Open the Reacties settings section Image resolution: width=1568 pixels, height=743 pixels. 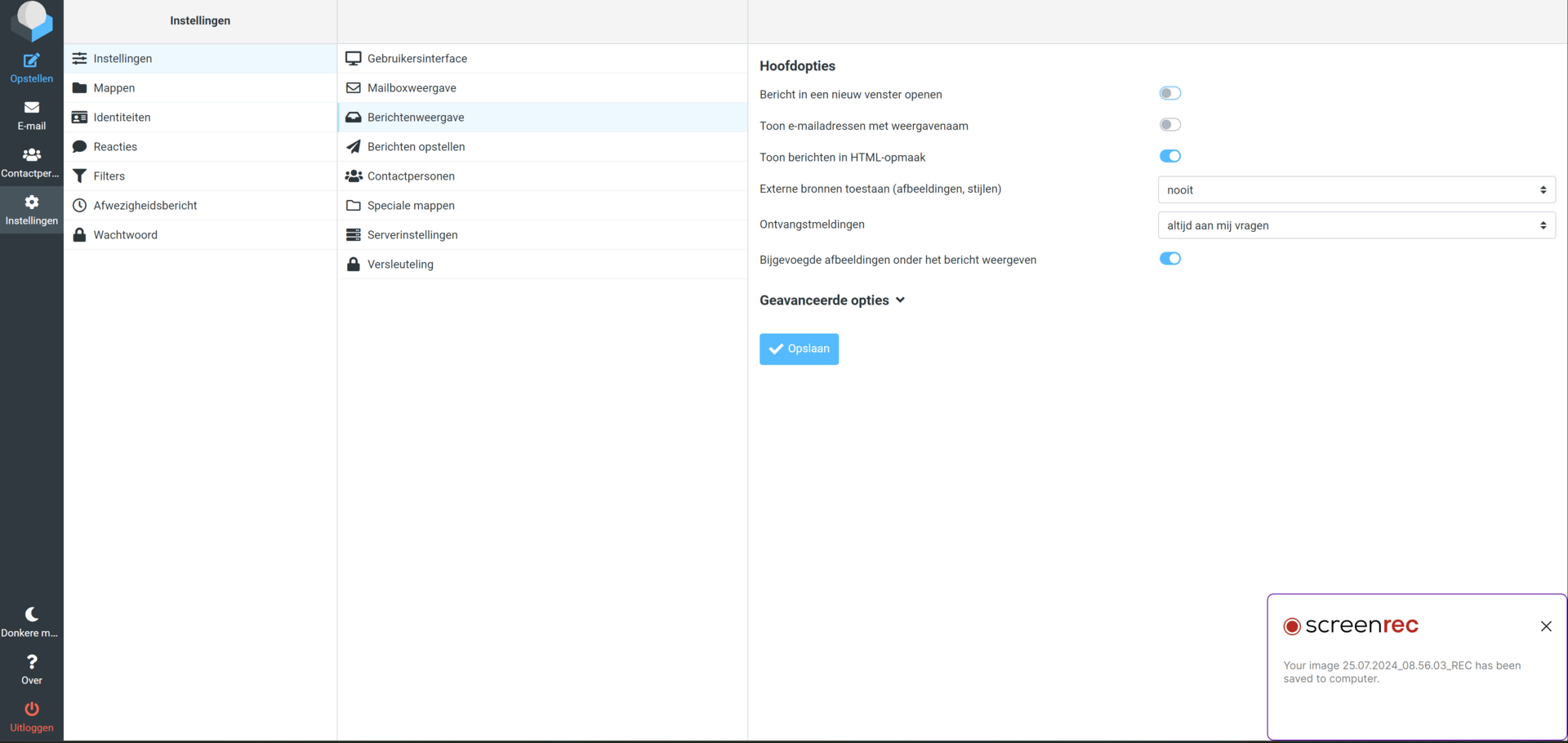[x=200, y=147]
